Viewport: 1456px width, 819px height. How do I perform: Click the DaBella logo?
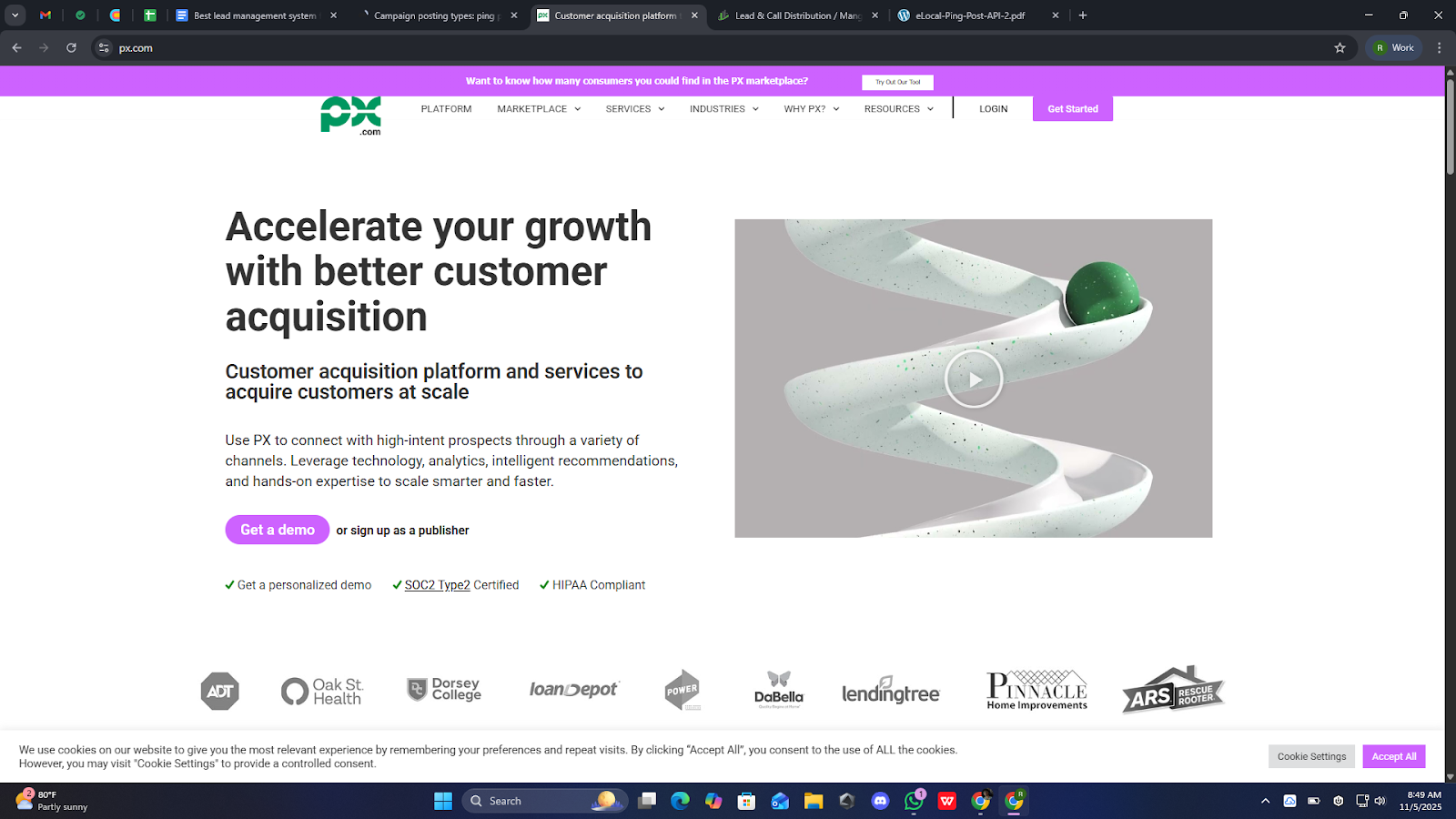point(779,690)
